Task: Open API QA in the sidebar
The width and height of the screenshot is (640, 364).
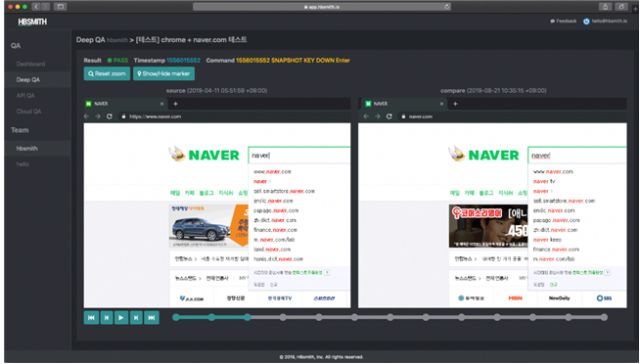Action: coord(25,95)
